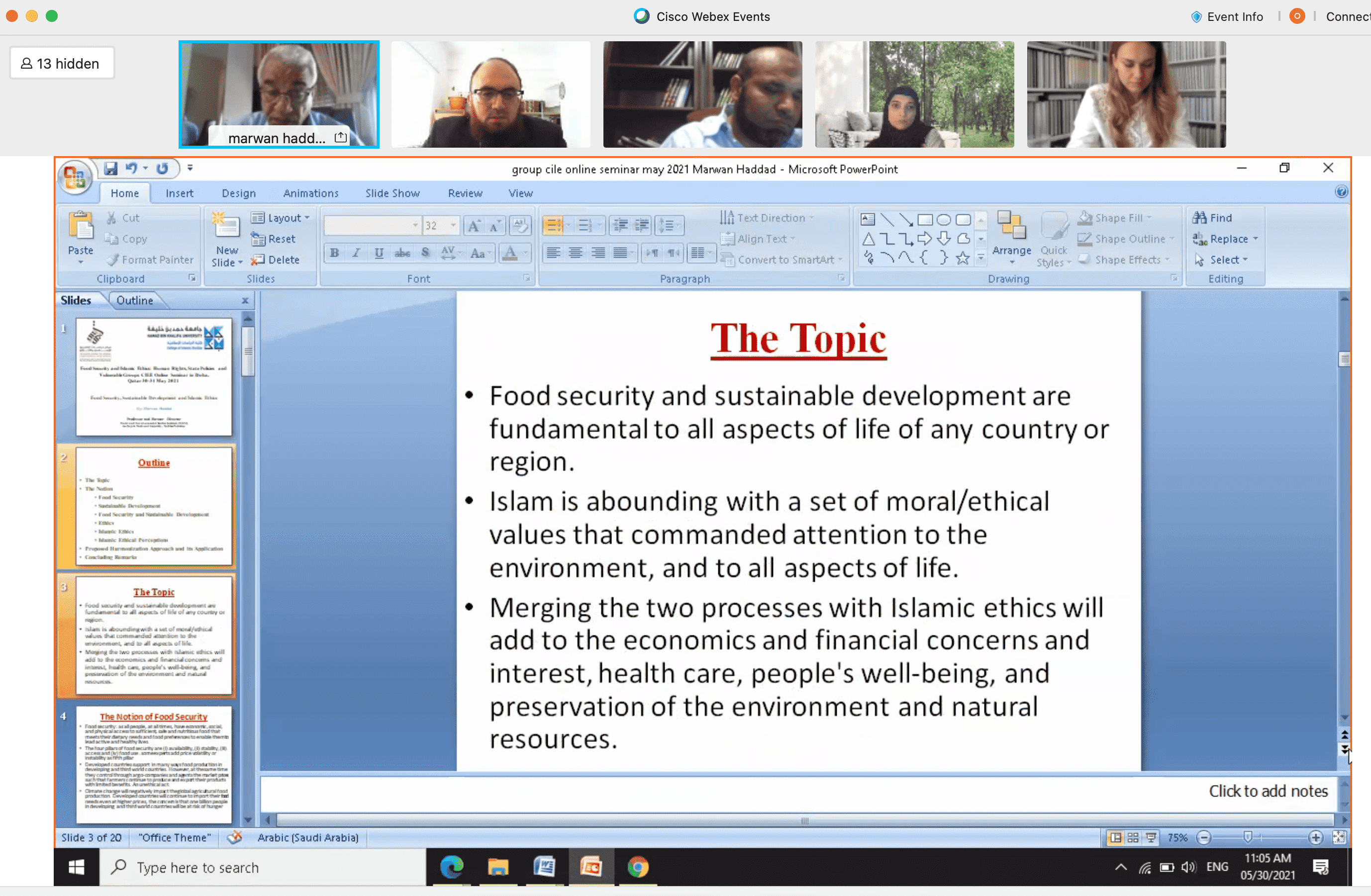
Task: Click the Arrange button
Action: pos(1011,238)
